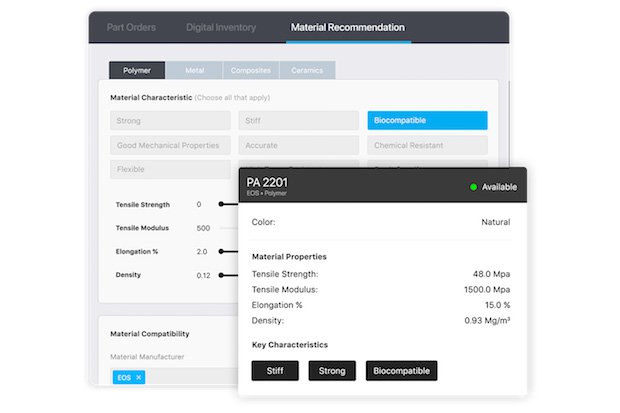The height and width of the screenshot is (413, 620).
Task: Click the PA 2201 material title
Action: (267, 182)
